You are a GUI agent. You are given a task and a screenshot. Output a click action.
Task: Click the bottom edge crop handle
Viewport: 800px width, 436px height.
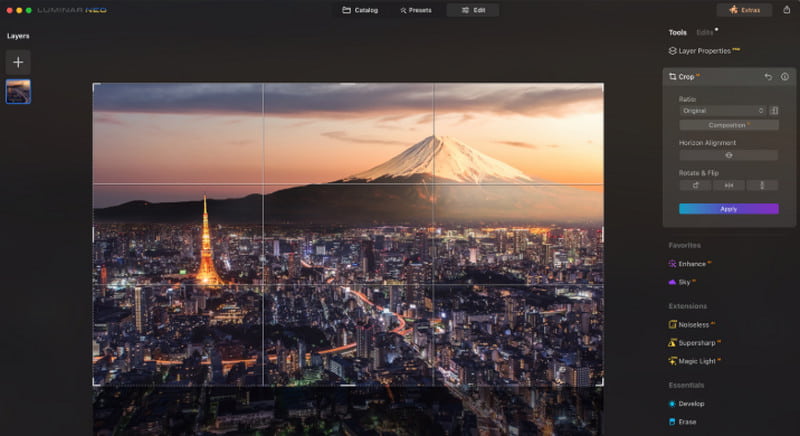pos(348,385)
